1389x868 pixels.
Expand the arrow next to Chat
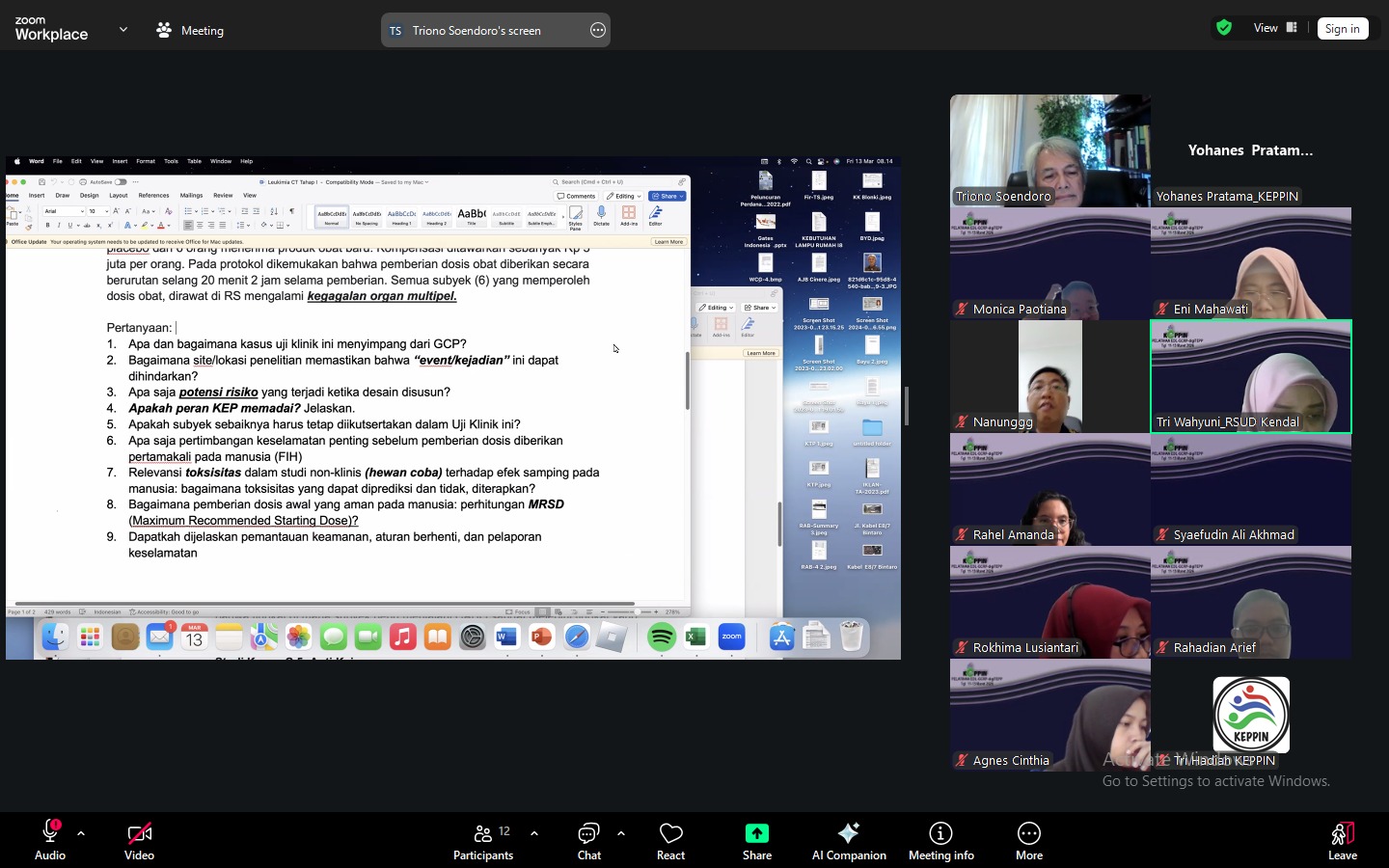pyautogui.click(x=621, y=833)
